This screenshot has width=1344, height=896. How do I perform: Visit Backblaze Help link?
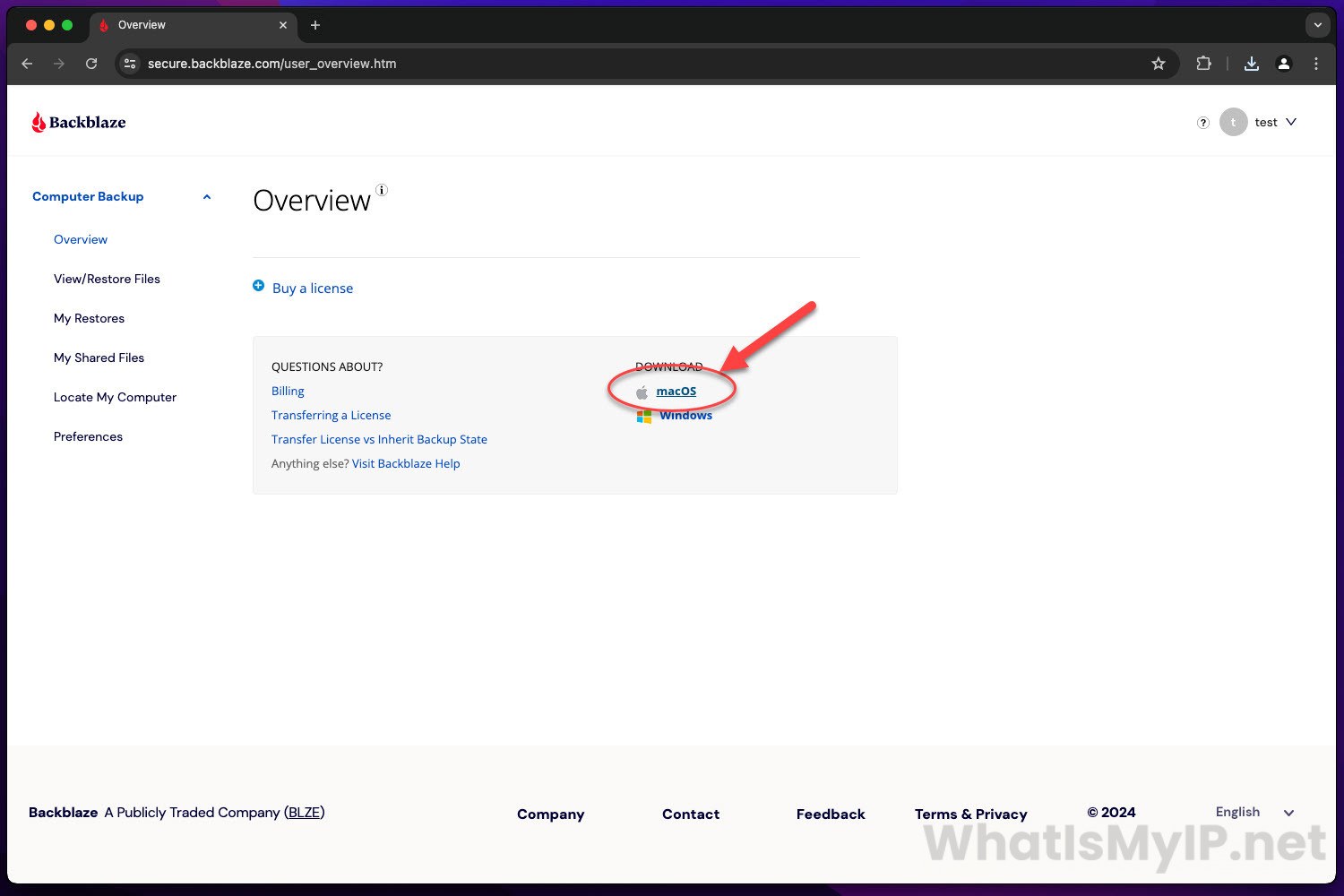(406, 463)
